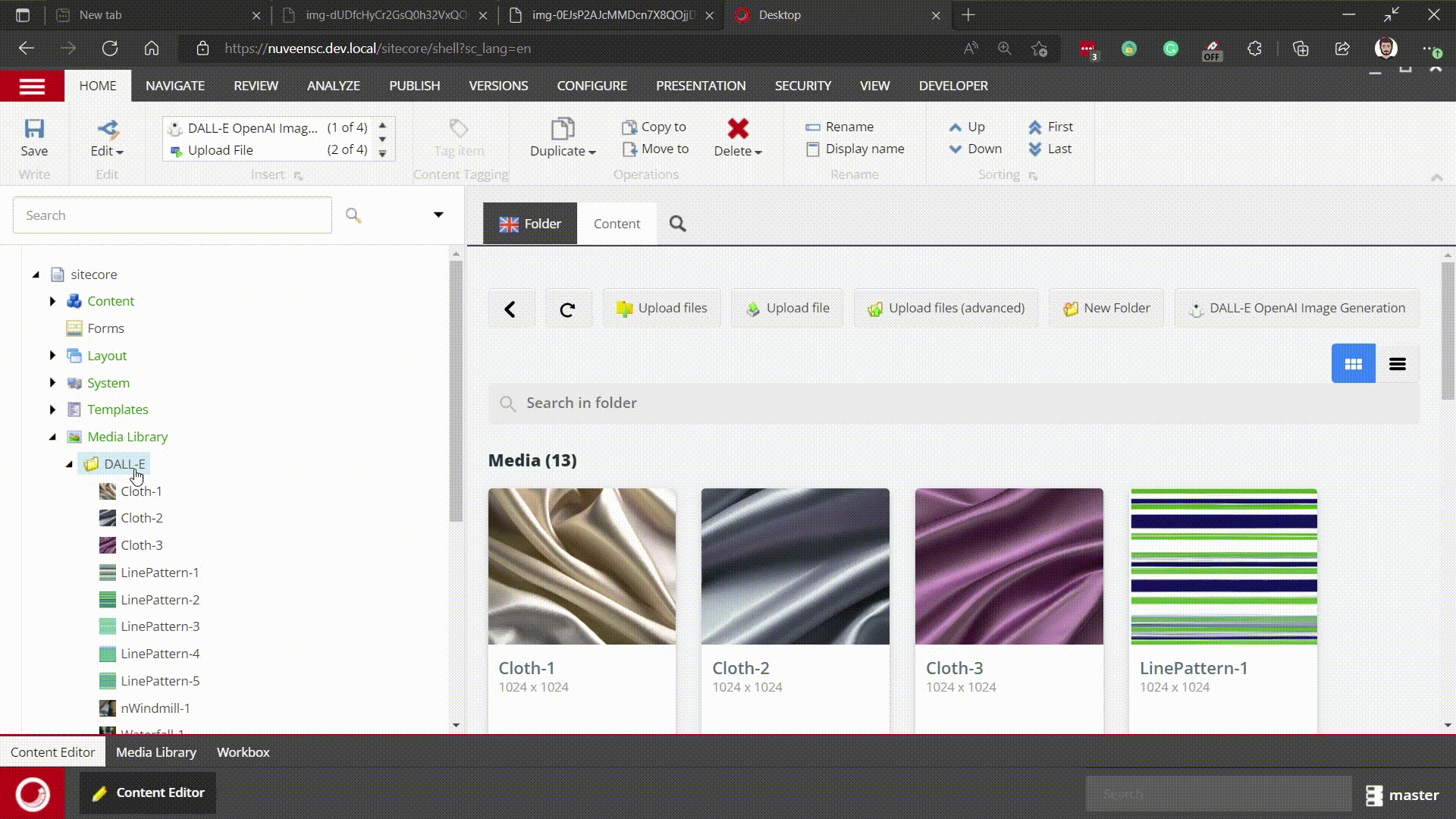Click the tree search magnifier icon

[x=353, y=215]
